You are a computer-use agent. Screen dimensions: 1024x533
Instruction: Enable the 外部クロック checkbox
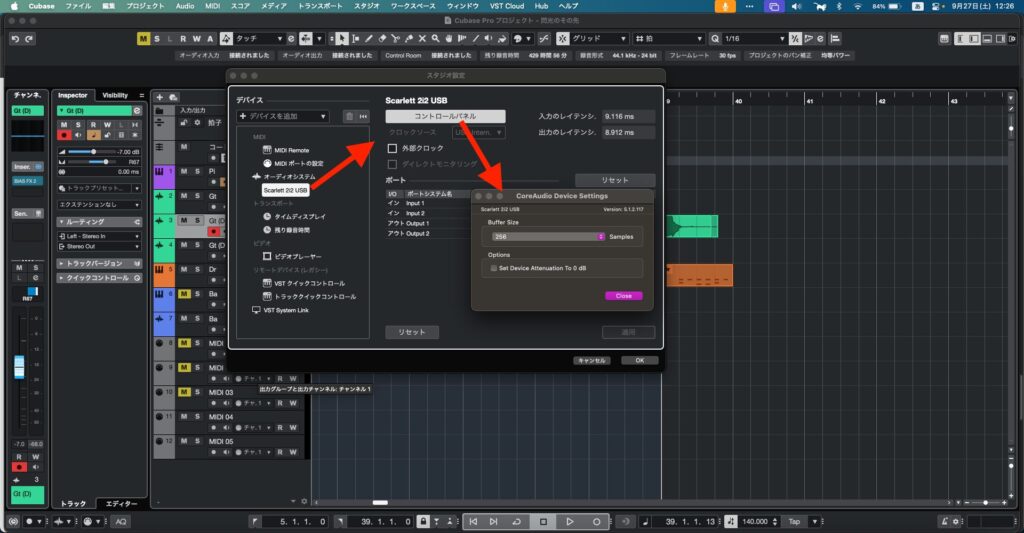(393, 149)
